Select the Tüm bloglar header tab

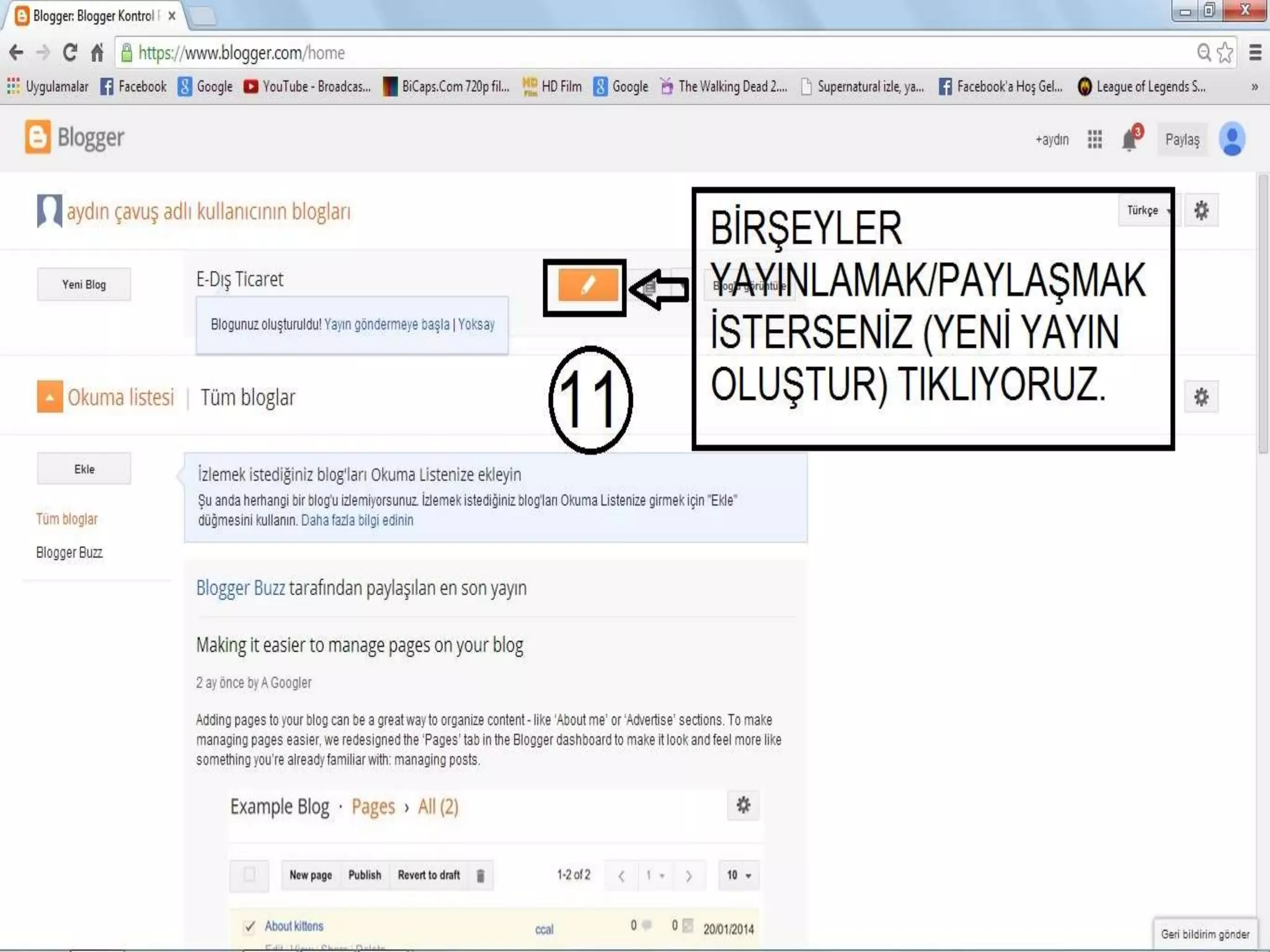(x=247, y=397)
